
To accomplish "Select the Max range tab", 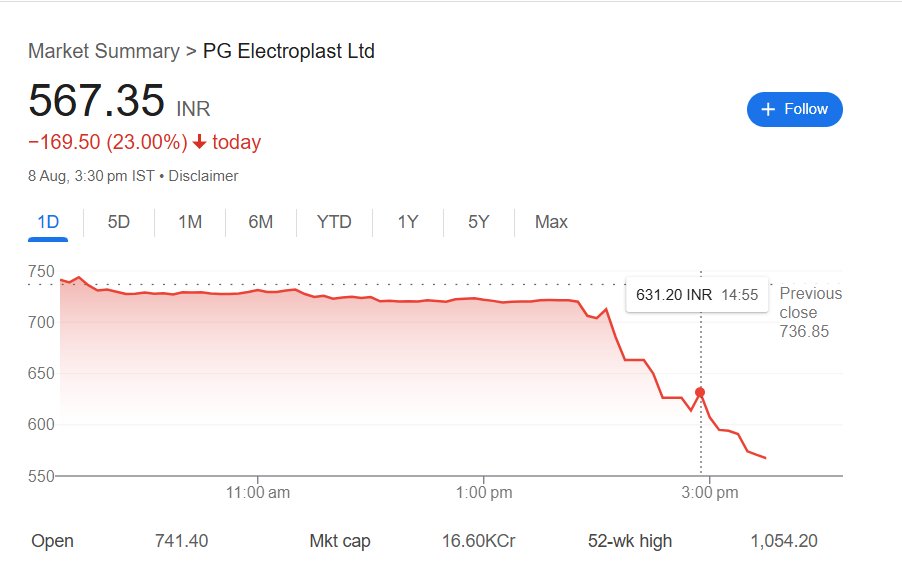I will pos(551,222).
